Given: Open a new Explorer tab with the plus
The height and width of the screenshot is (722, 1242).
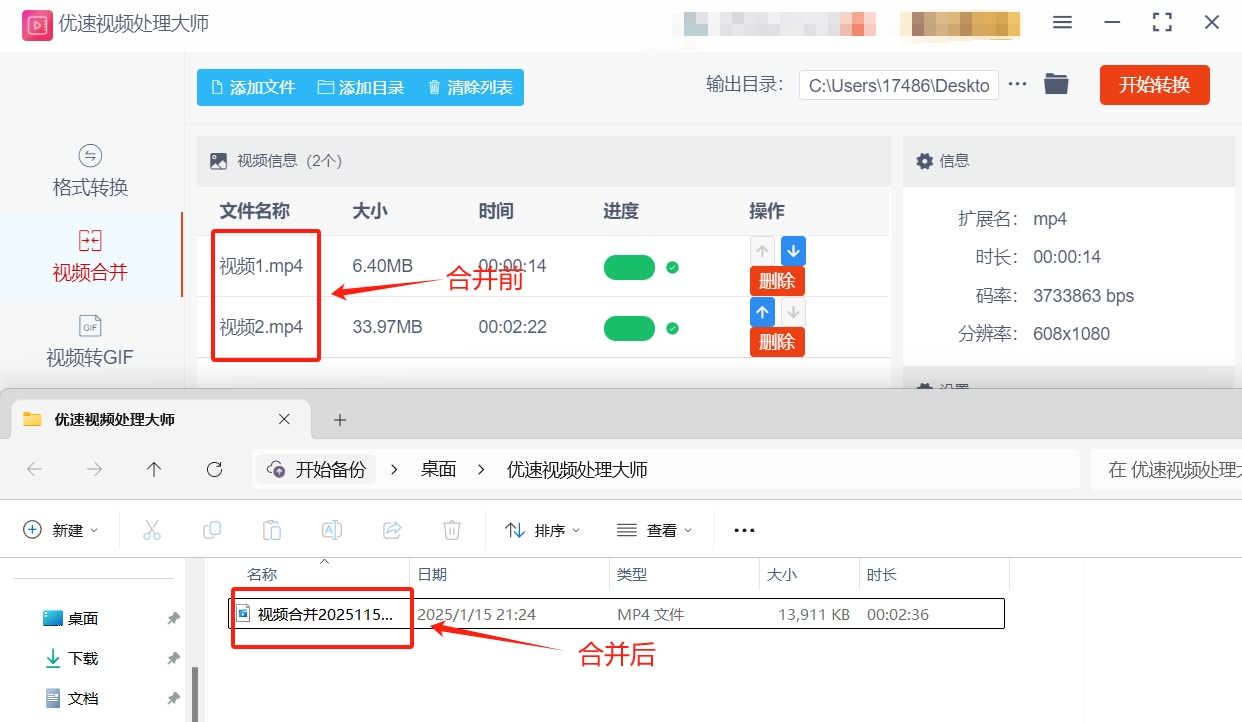Looking at the screenshot, I should [x=339, y=419].
